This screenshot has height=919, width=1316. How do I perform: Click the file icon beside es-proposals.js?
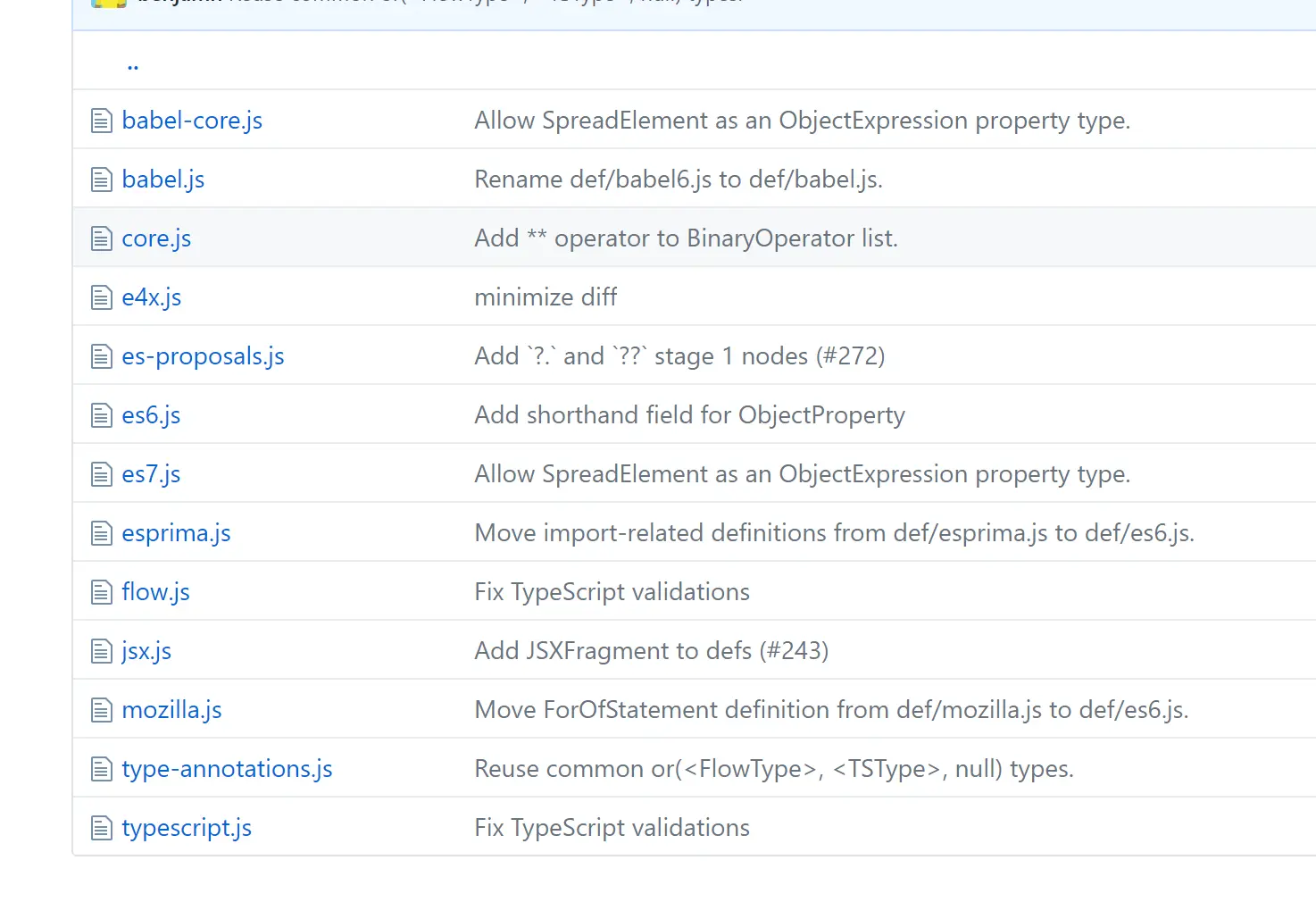[102, 356]
